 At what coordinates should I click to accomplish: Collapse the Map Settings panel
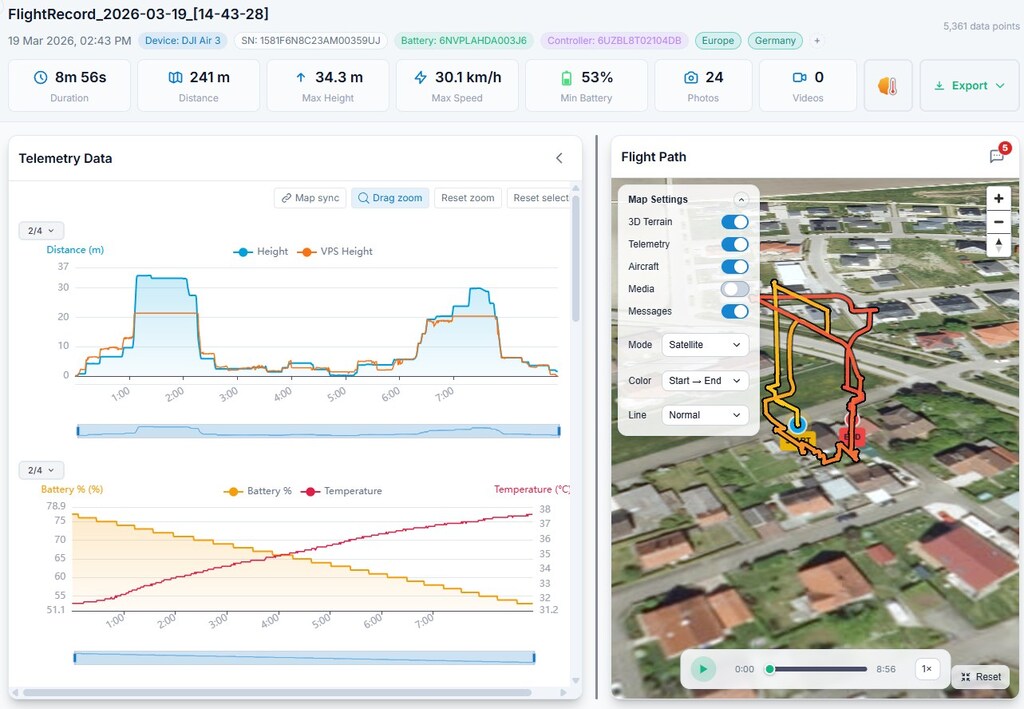pos(741,199)
